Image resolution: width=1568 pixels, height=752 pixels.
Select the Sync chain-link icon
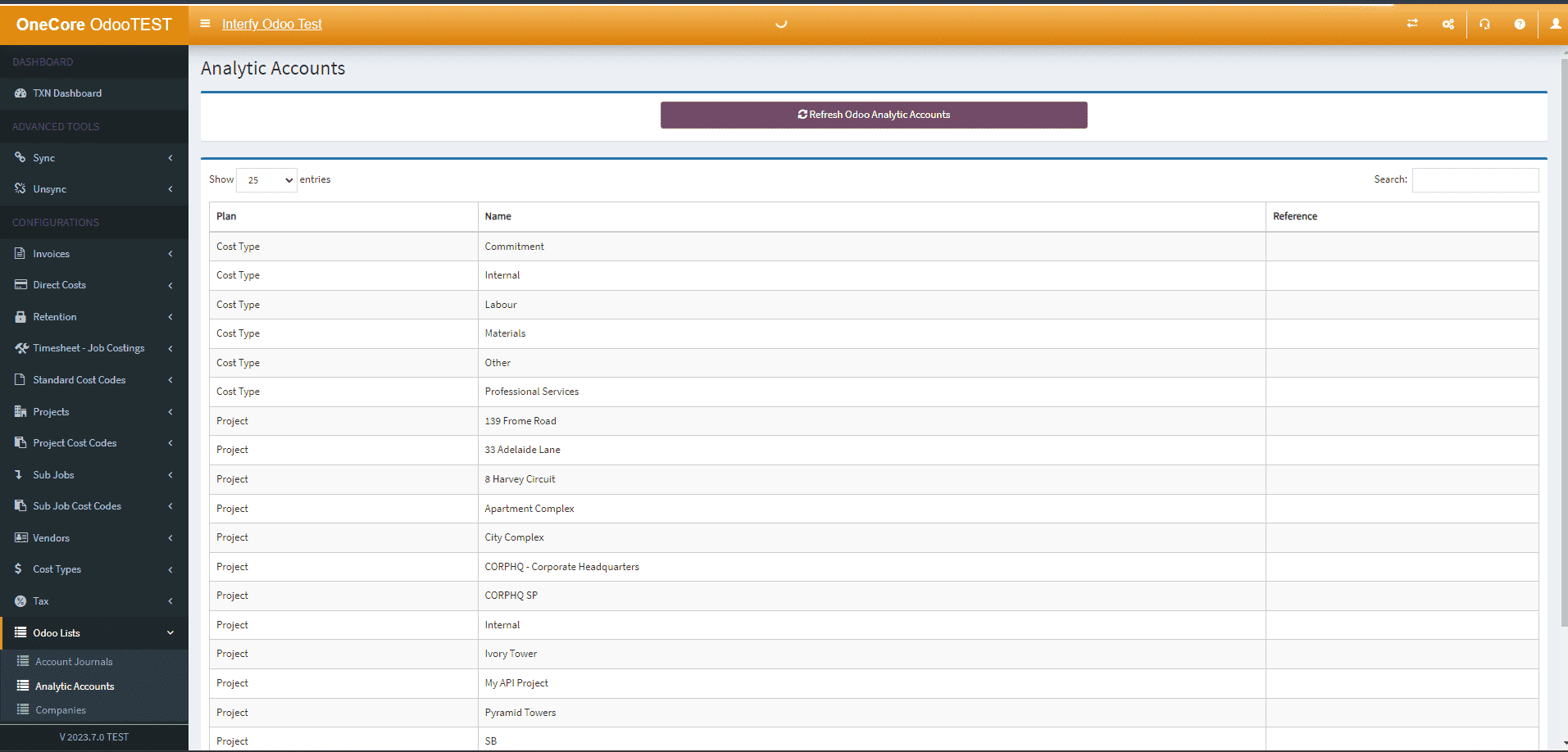[20, 157]
